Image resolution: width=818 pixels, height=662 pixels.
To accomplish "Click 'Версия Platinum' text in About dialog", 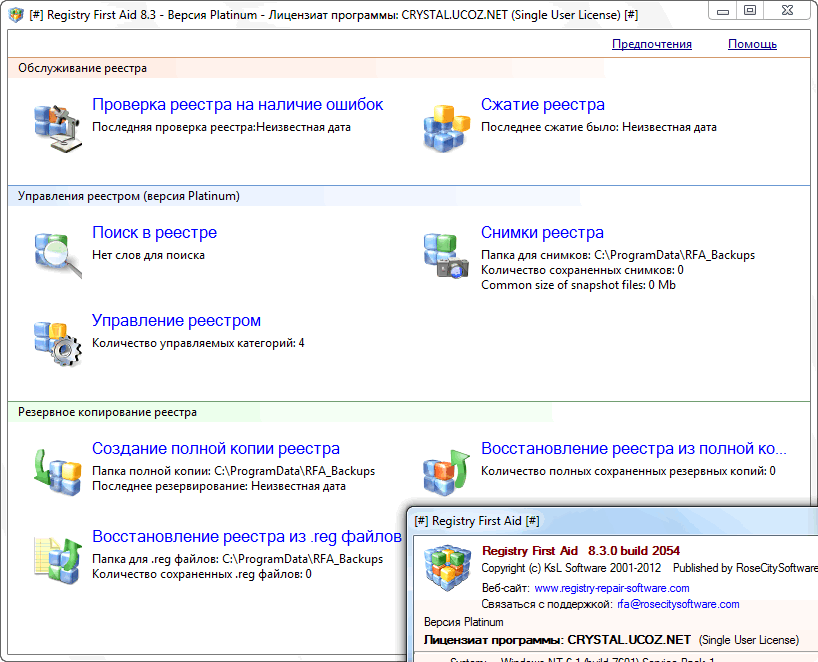I will (464, 622).
